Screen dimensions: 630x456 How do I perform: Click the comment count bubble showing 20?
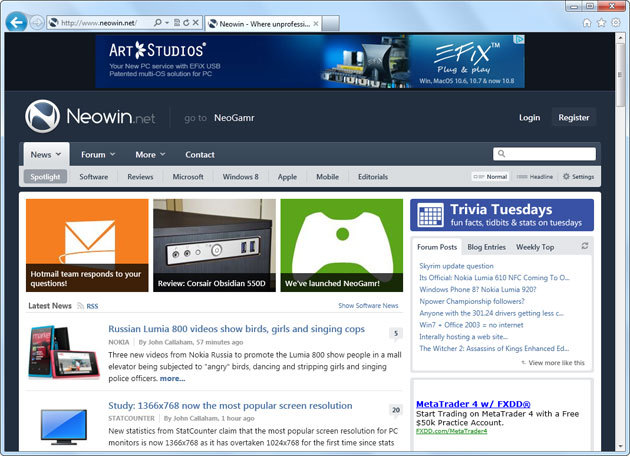coord(396,410)
